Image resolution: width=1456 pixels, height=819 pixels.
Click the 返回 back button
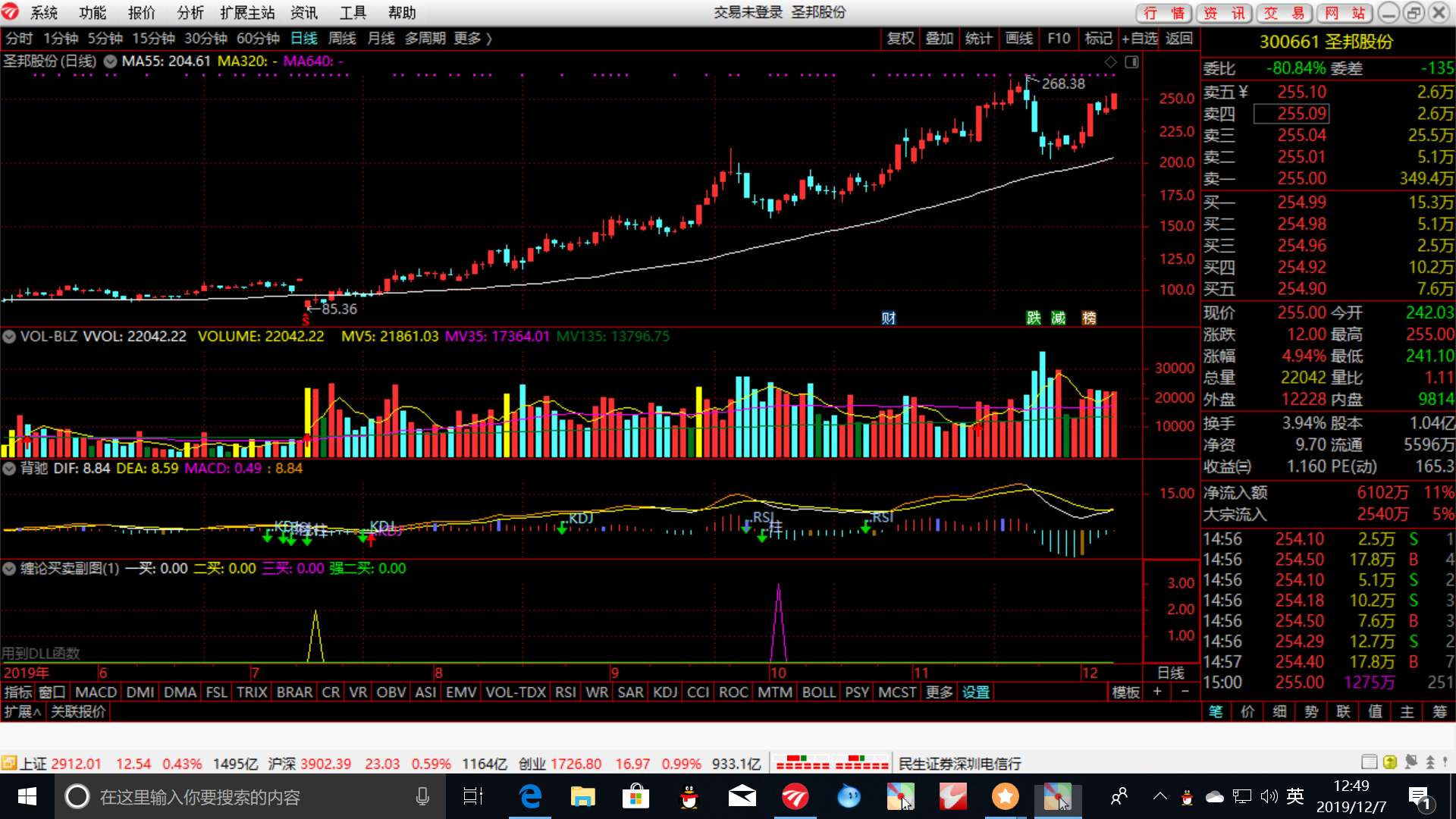[1179, 39]
